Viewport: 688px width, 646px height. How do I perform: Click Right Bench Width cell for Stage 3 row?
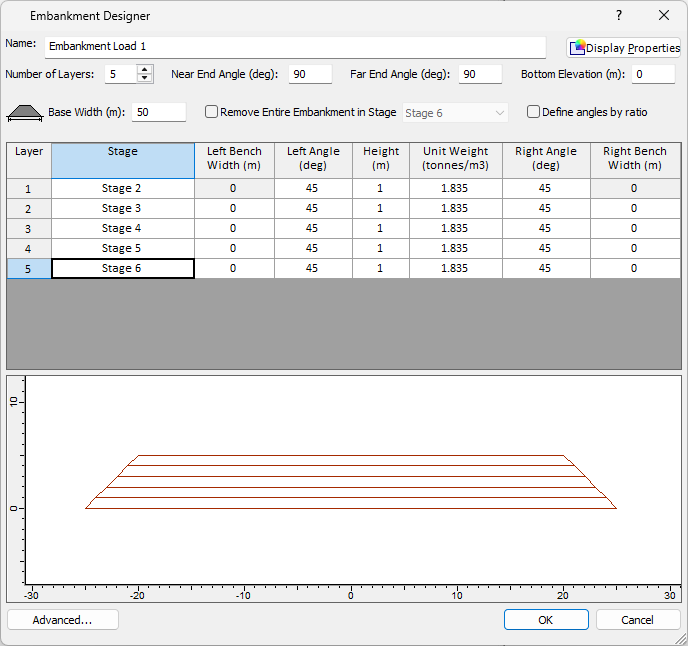coord(635,208)
